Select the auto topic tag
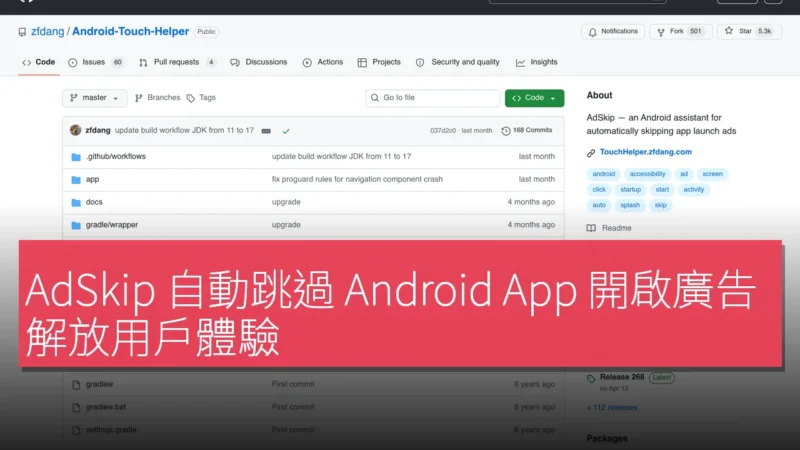The image size is (800, 450). (x=599, y=205)
